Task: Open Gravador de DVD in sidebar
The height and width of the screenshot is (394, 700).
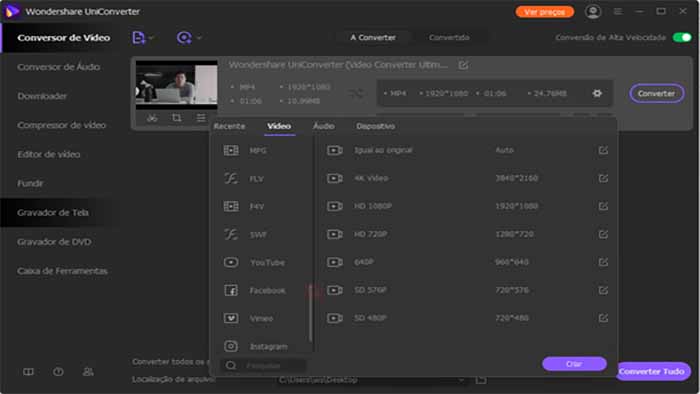Action: (54, 242)
